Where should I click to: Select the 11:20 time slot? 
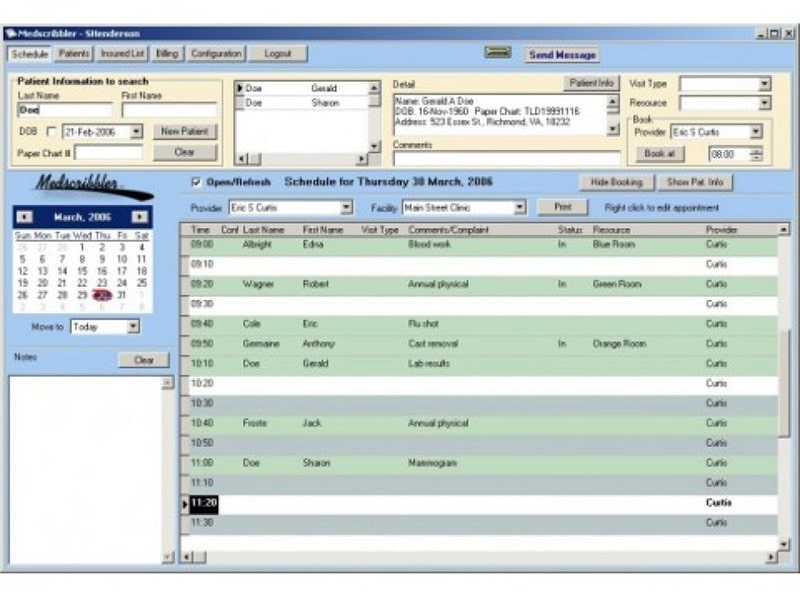(483, 504)
